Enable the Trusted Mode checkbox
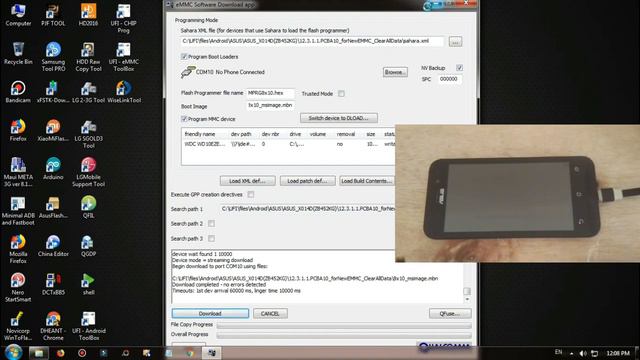This screenshot has width=640, height=360. click(x=341, y=93)
